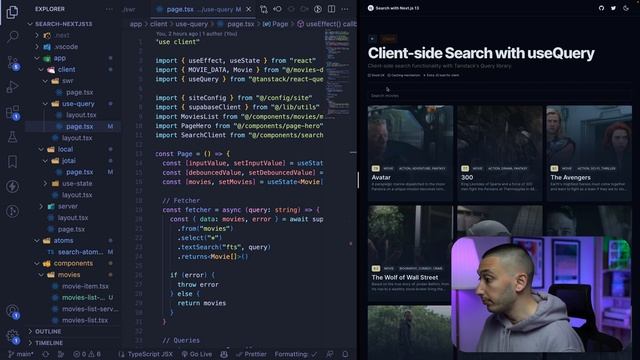Click use-query in the breadcrumb
The height and width of the screenshot is (360, 640).
pyautogui.click(x=191, y=24)
